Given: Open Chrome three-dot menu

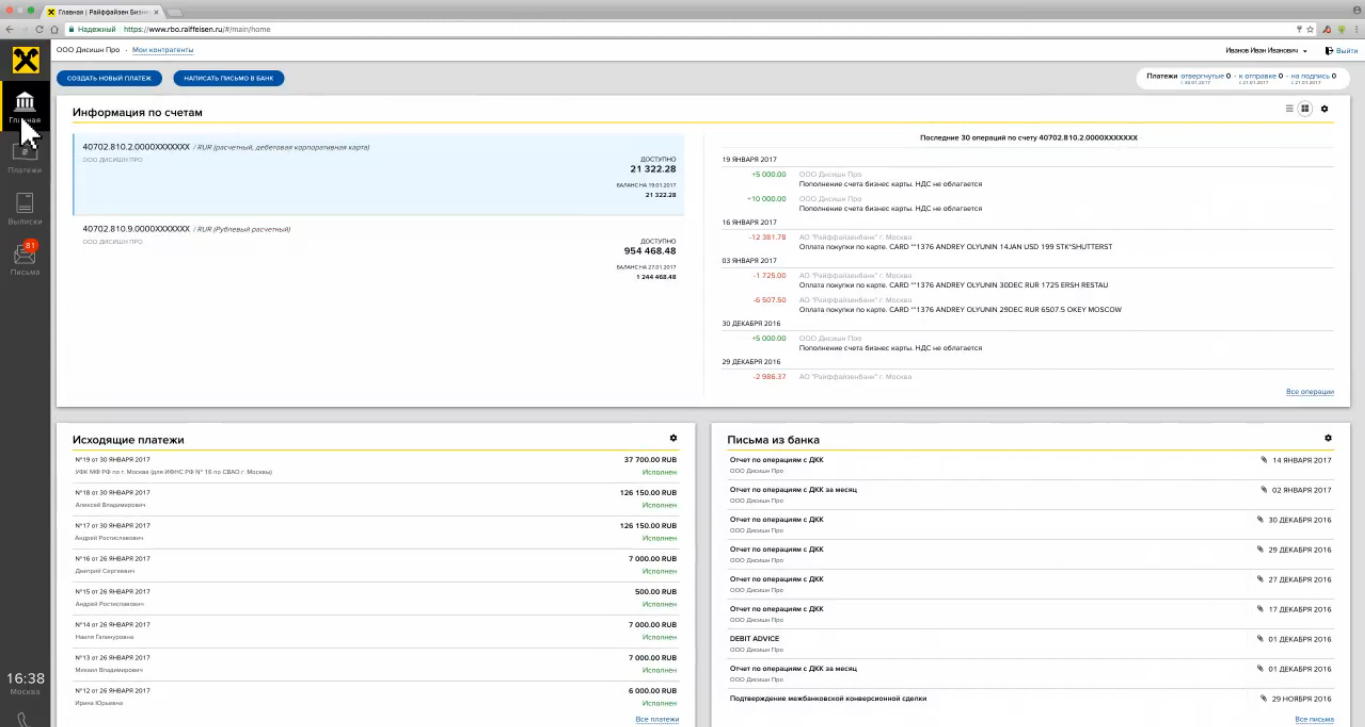Looking at the screenshot, I should pyautogui.click(x=1356, y=30).
